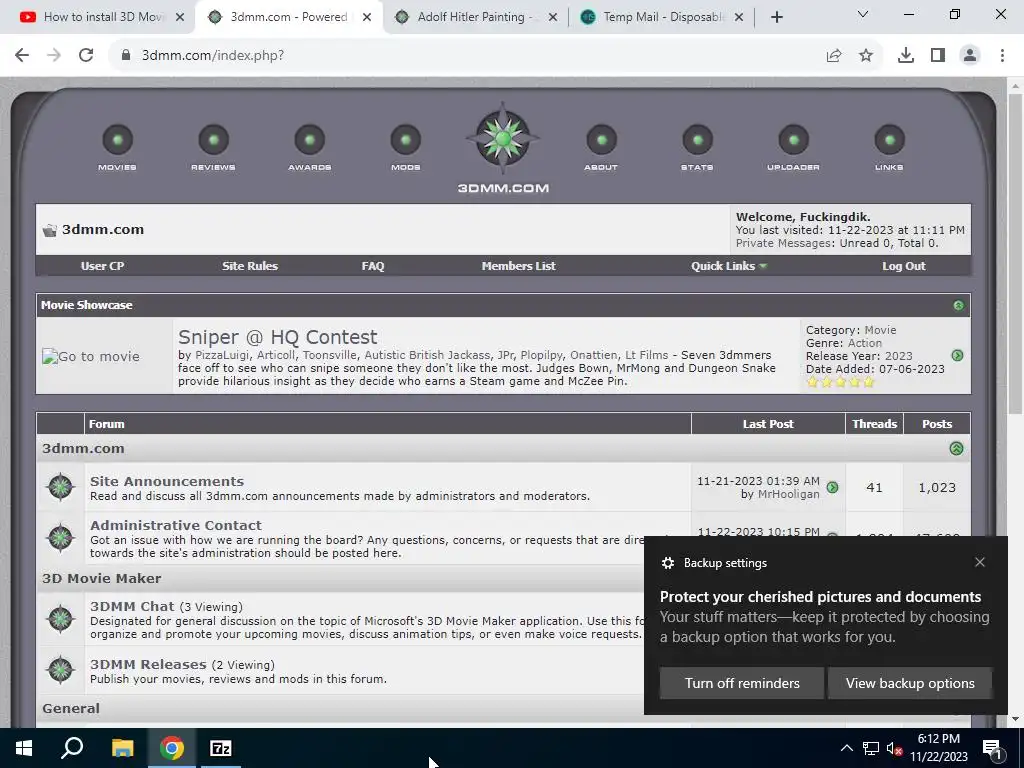This screenshot has height=768, width=1024.
Task: Close the 3dmm.com browser tab
Action: (367, 17)
